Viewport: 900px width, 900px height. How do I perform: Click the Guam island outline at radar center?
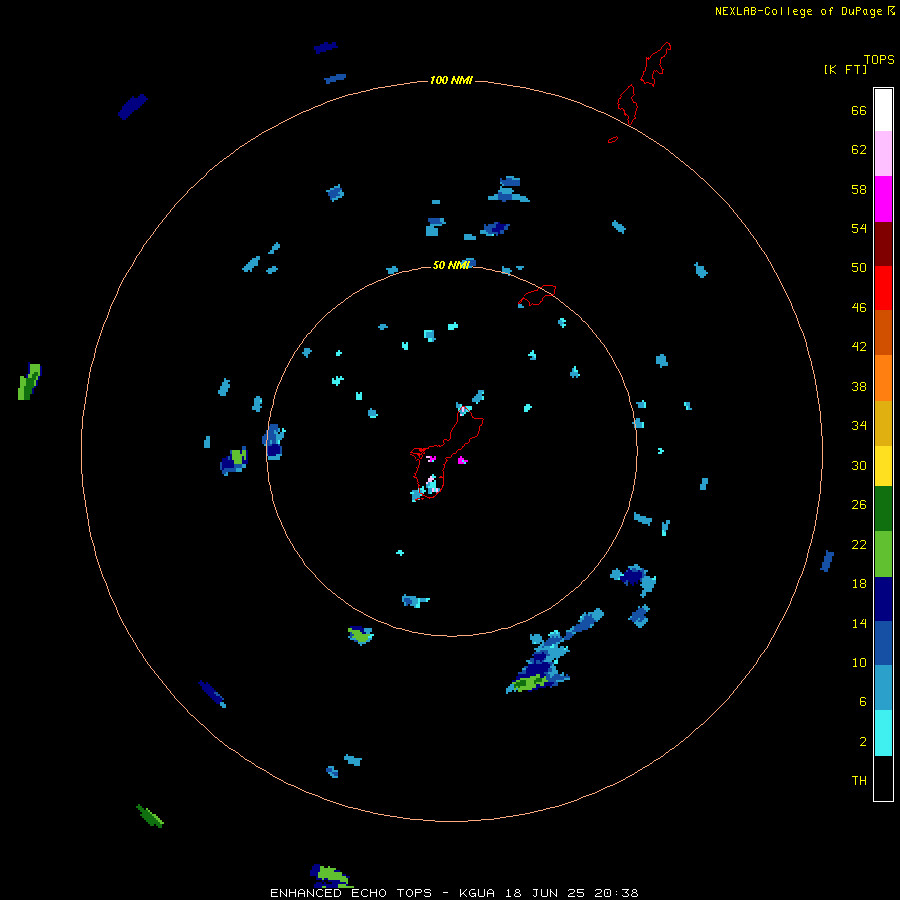point(447,451)
